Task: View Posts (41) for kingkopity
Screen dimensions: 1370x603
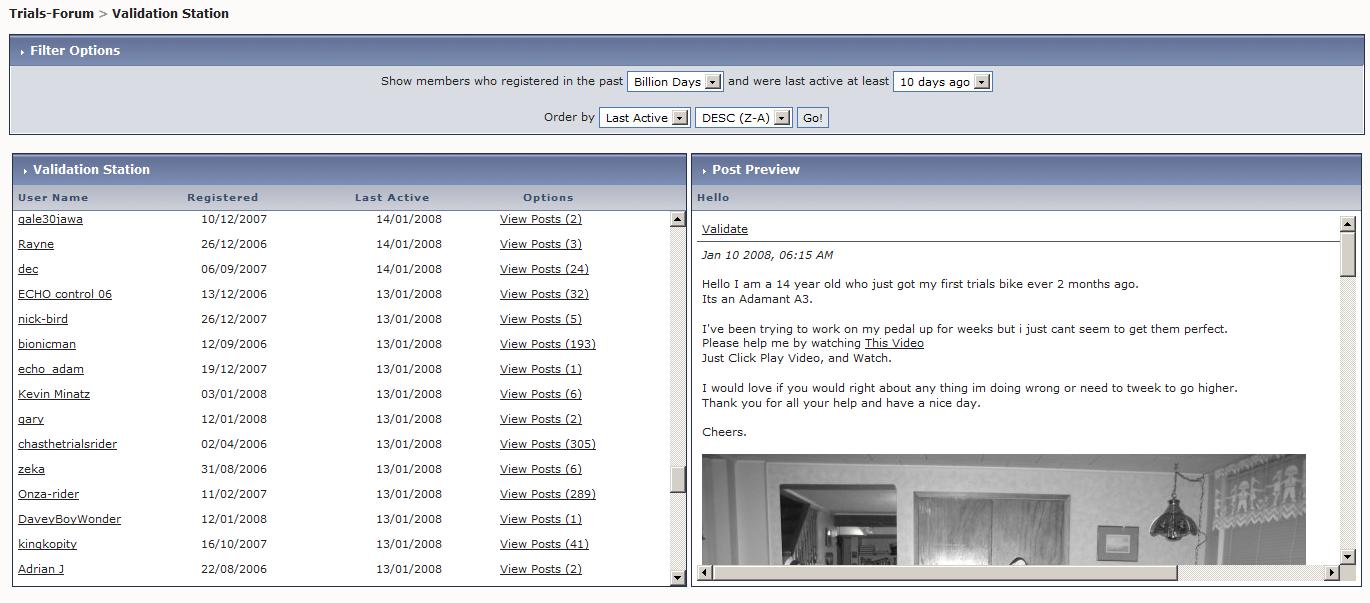Action: 544,544
